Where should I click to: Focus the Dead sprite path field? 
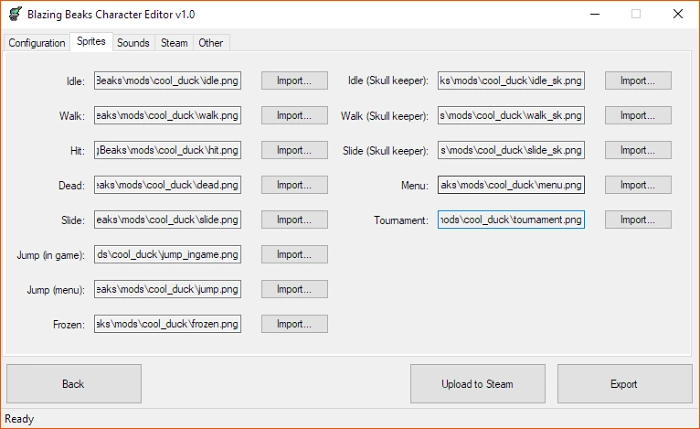(167, 185)
